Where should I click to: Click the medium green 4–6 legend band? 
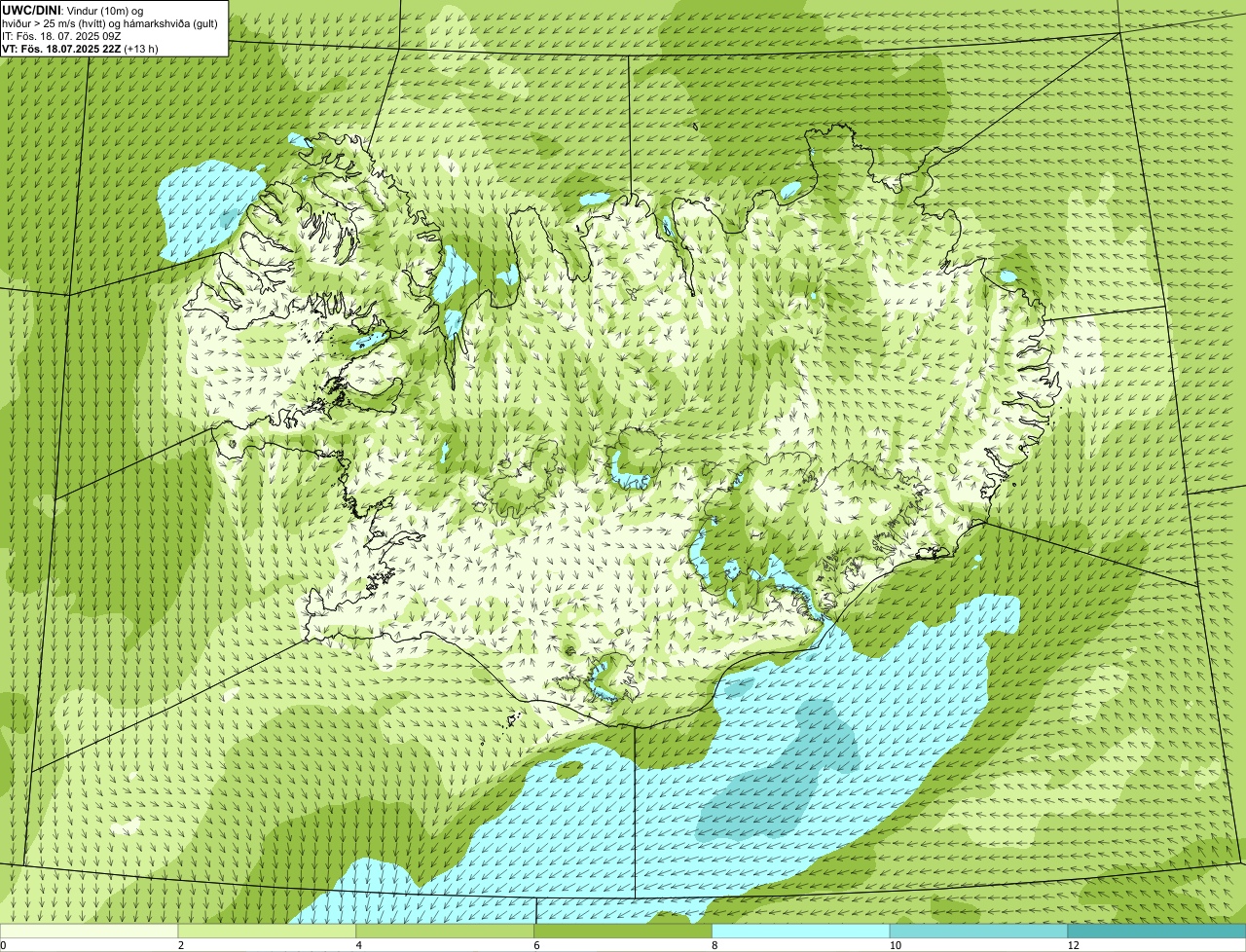(445, 931)
